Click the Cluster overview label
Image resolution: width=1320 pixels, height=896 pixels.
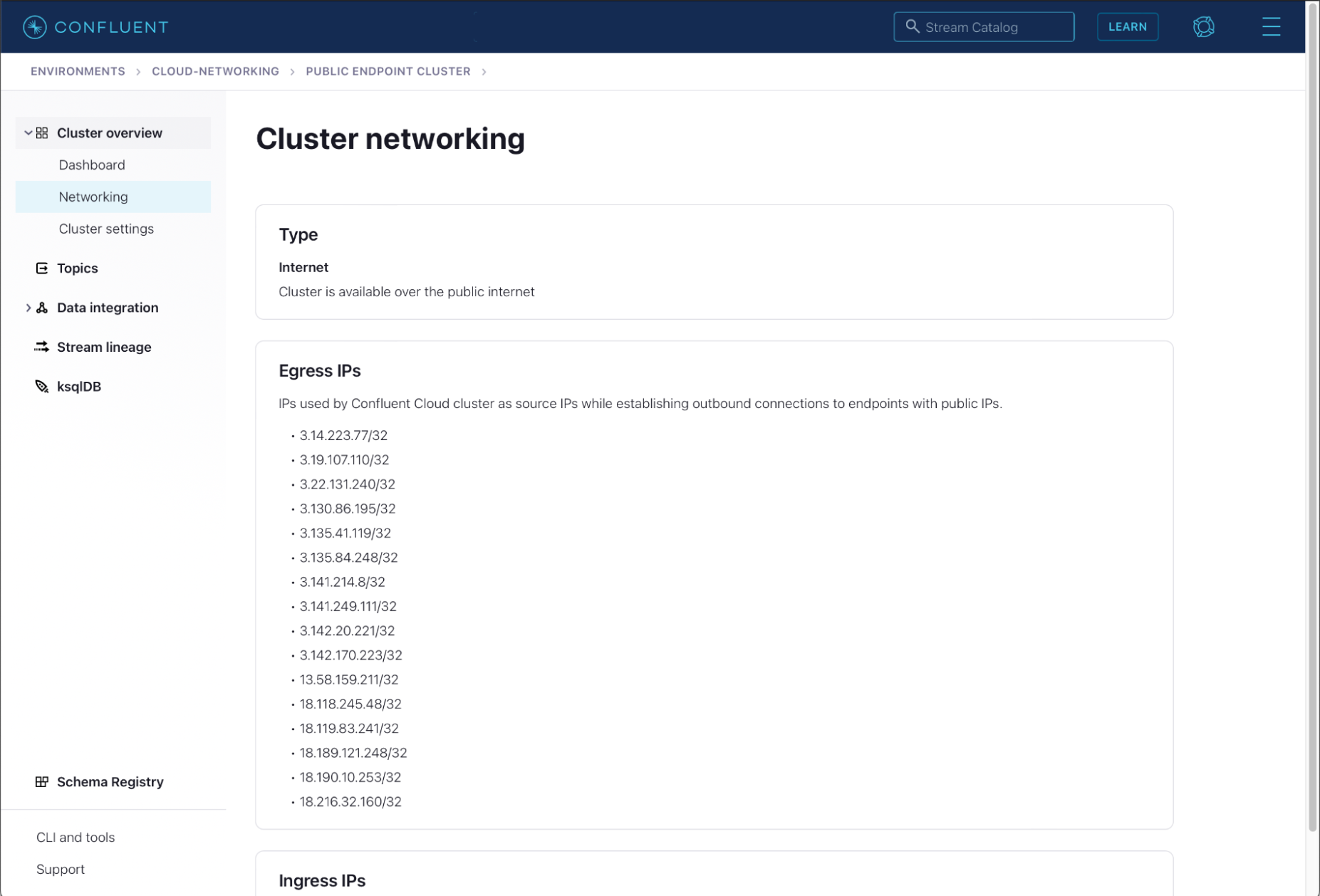point(110,133)
